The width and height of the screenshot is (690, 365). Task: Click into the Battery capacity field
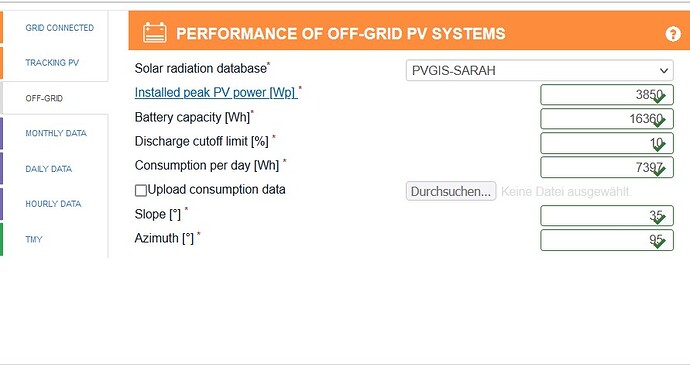tap(607, 119)
